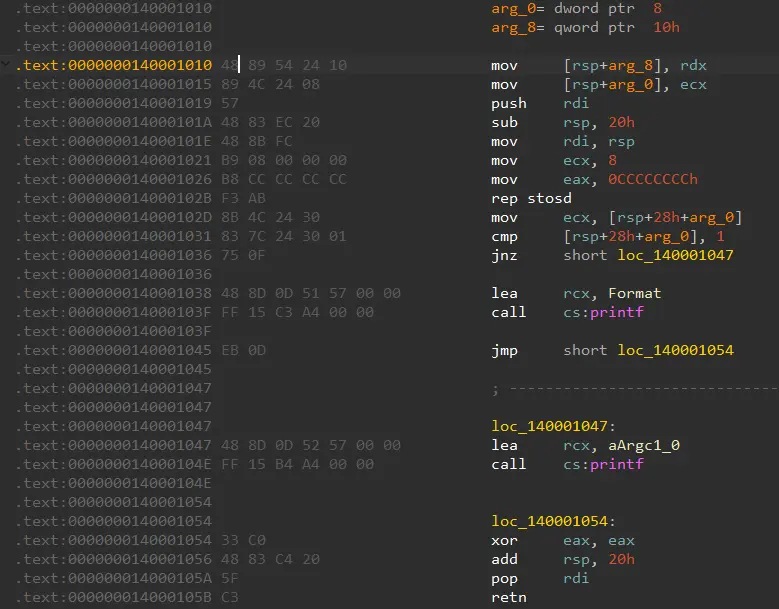Viewport: 779px width, 609px height.
Task: Click the Format string operand
Action: click(635, 293)
